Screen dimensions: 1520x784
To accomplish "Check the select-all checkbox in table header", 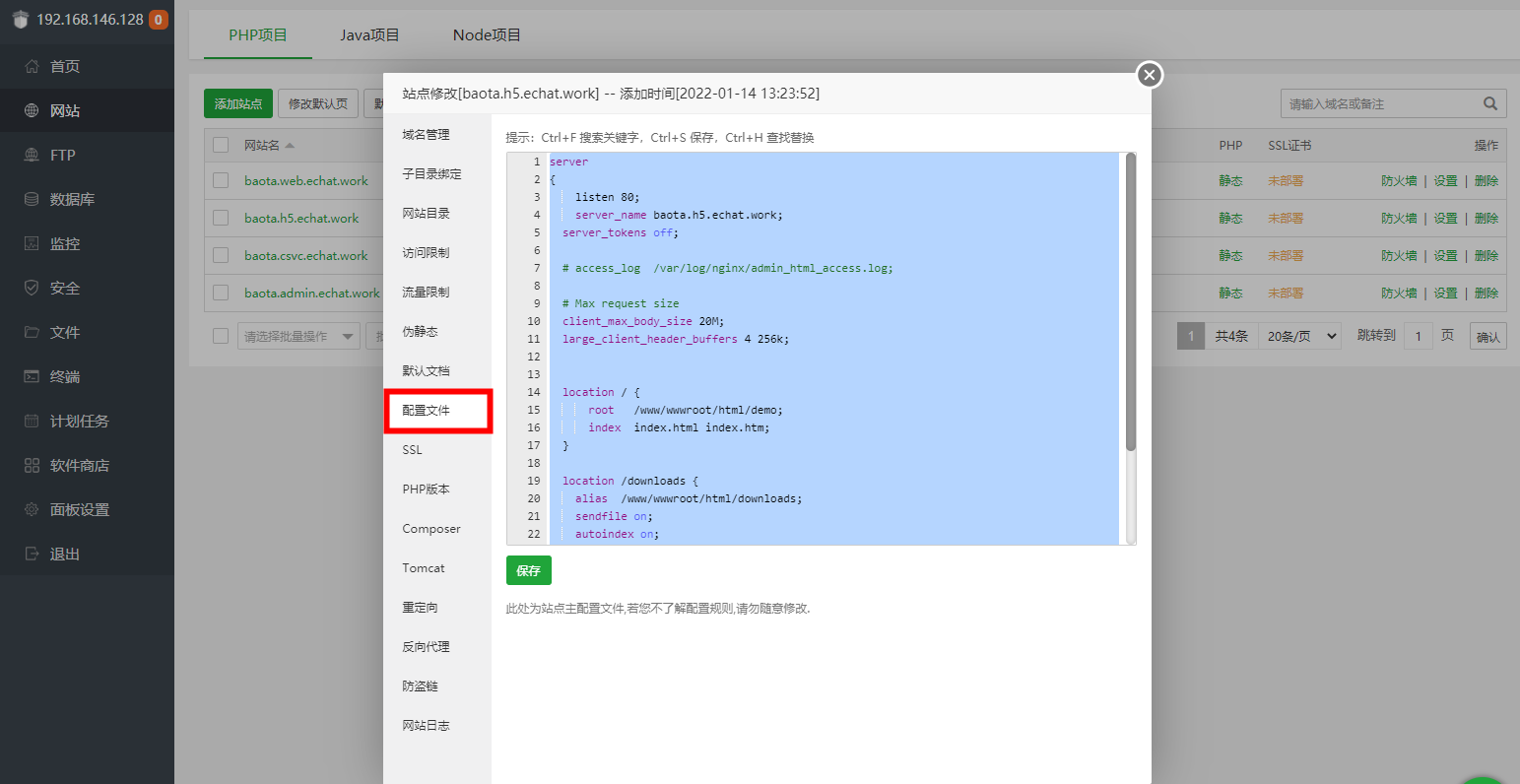I will click(221, 145).
